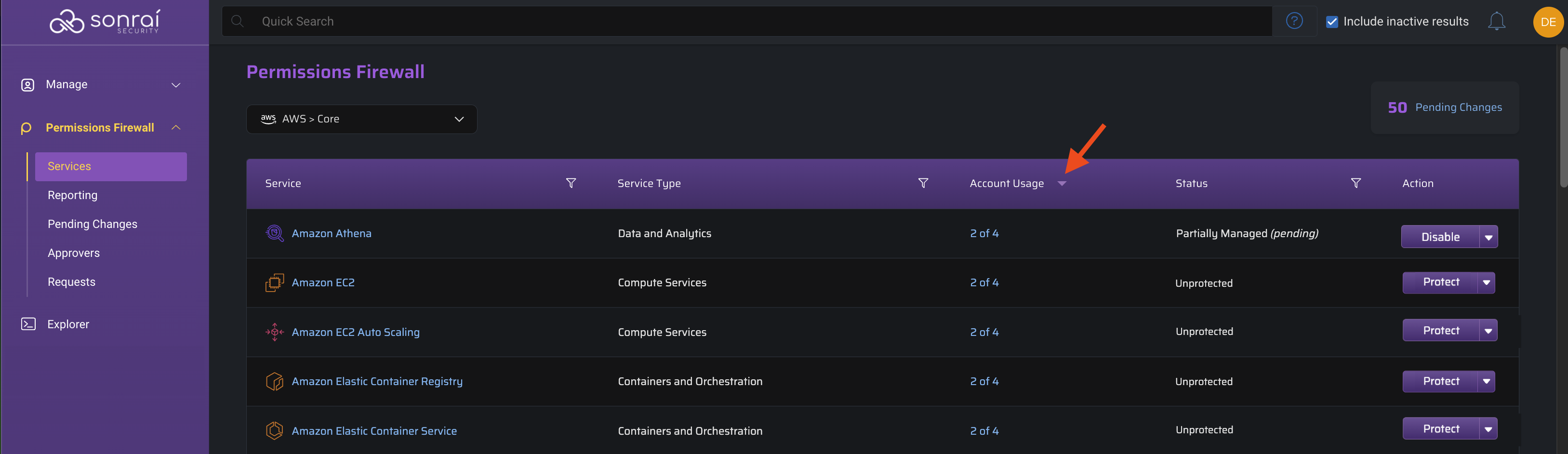Click the AWS logo in scope selector
The image size is (1568, 454).
(x=268, y=119)
